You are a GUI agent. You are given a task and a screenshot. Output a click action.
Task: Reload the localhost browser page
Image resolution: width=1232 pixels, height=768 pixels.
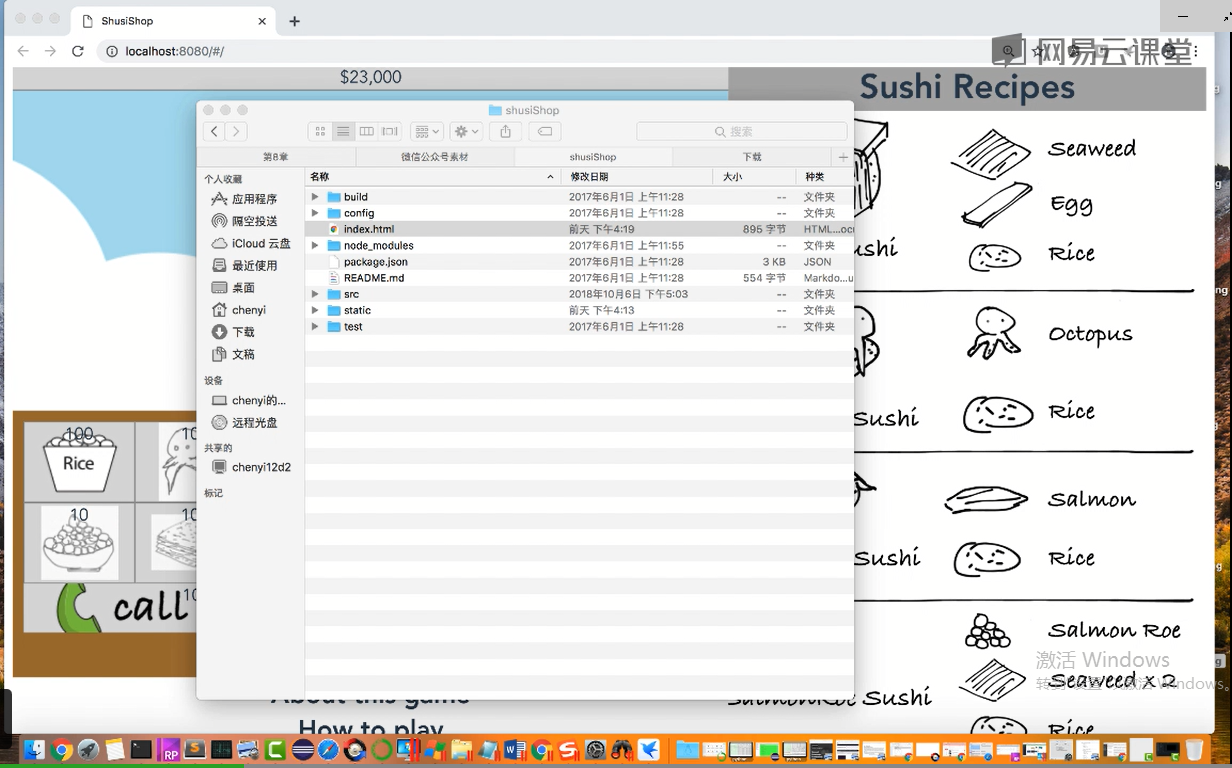tap(78, 51)
